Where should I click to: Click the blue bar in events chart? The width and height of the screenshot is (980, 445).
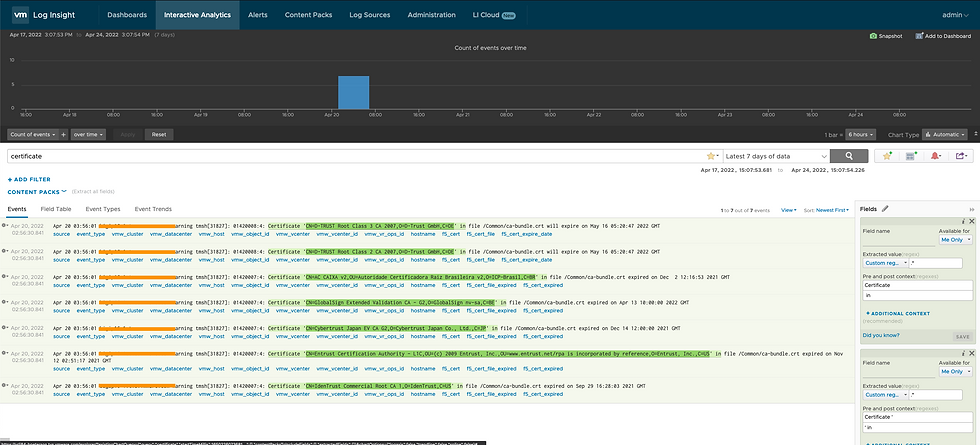354,92
